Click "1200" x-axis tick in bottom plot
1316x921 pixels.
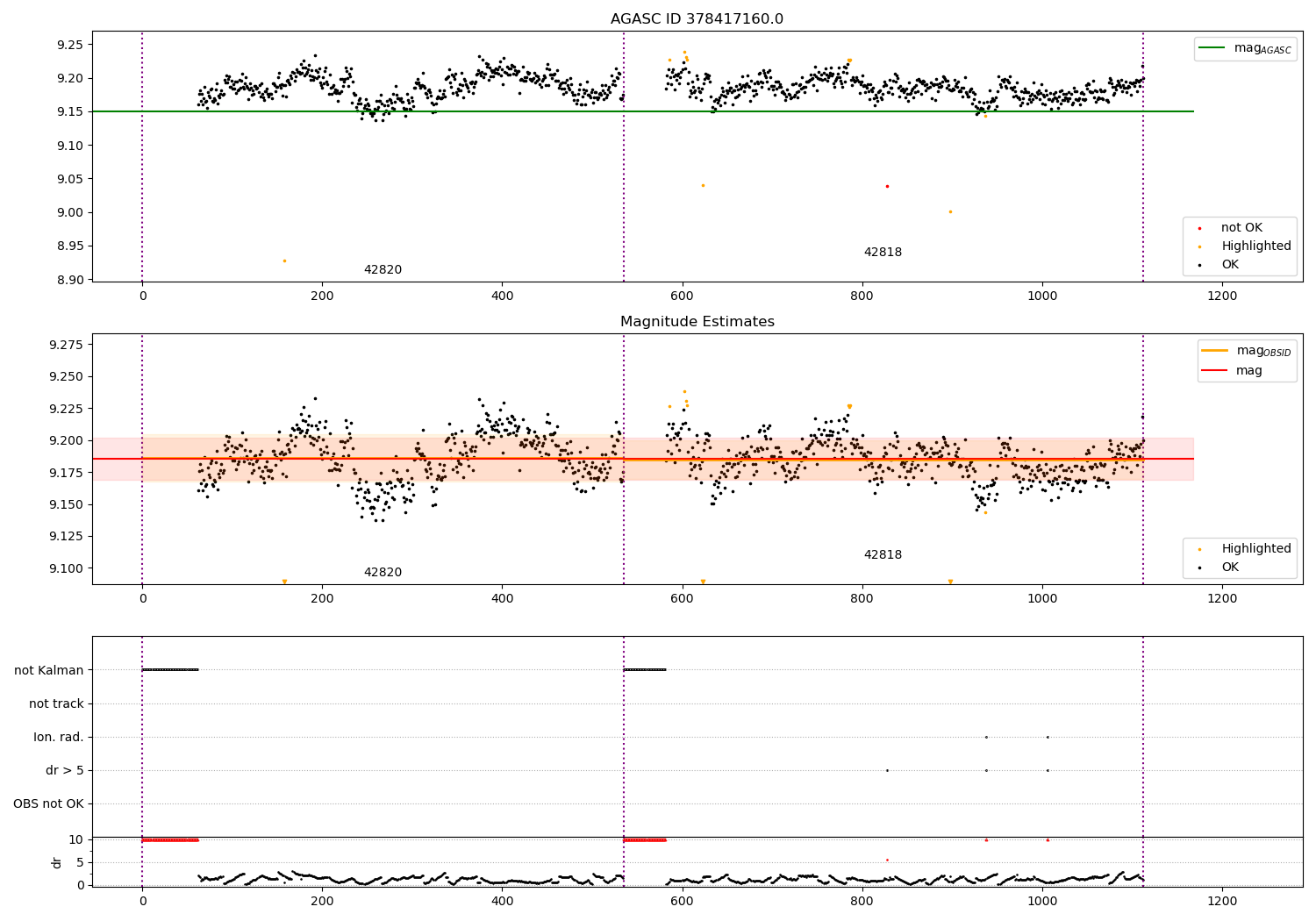coord(1222,901)
